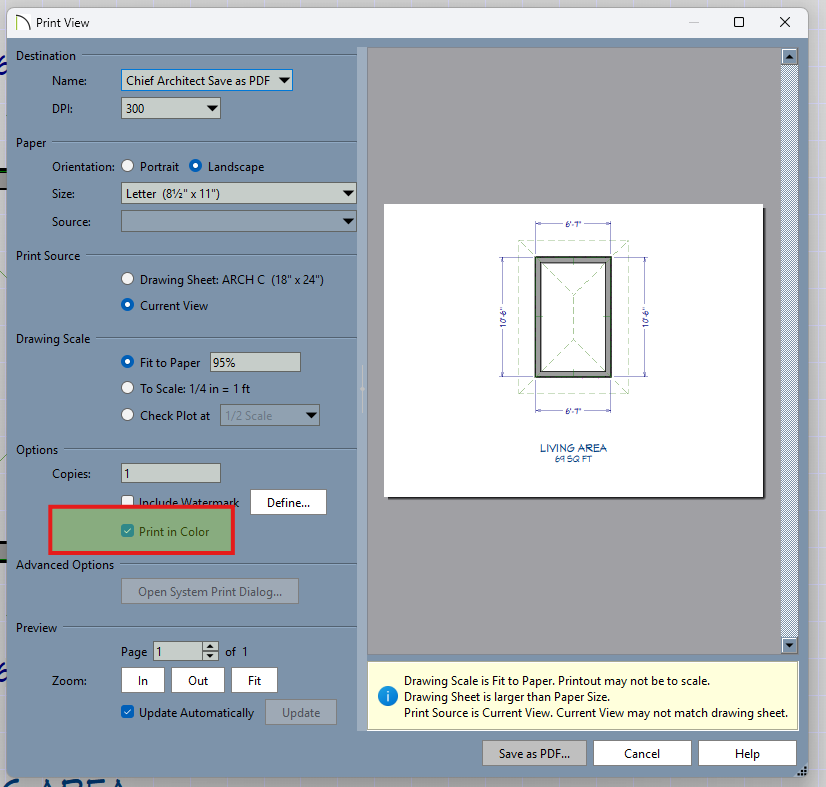Choose the To Scale drawing option
Viewport: 826px width, 787px height.
pyautogui.click(x=127, y=388)
